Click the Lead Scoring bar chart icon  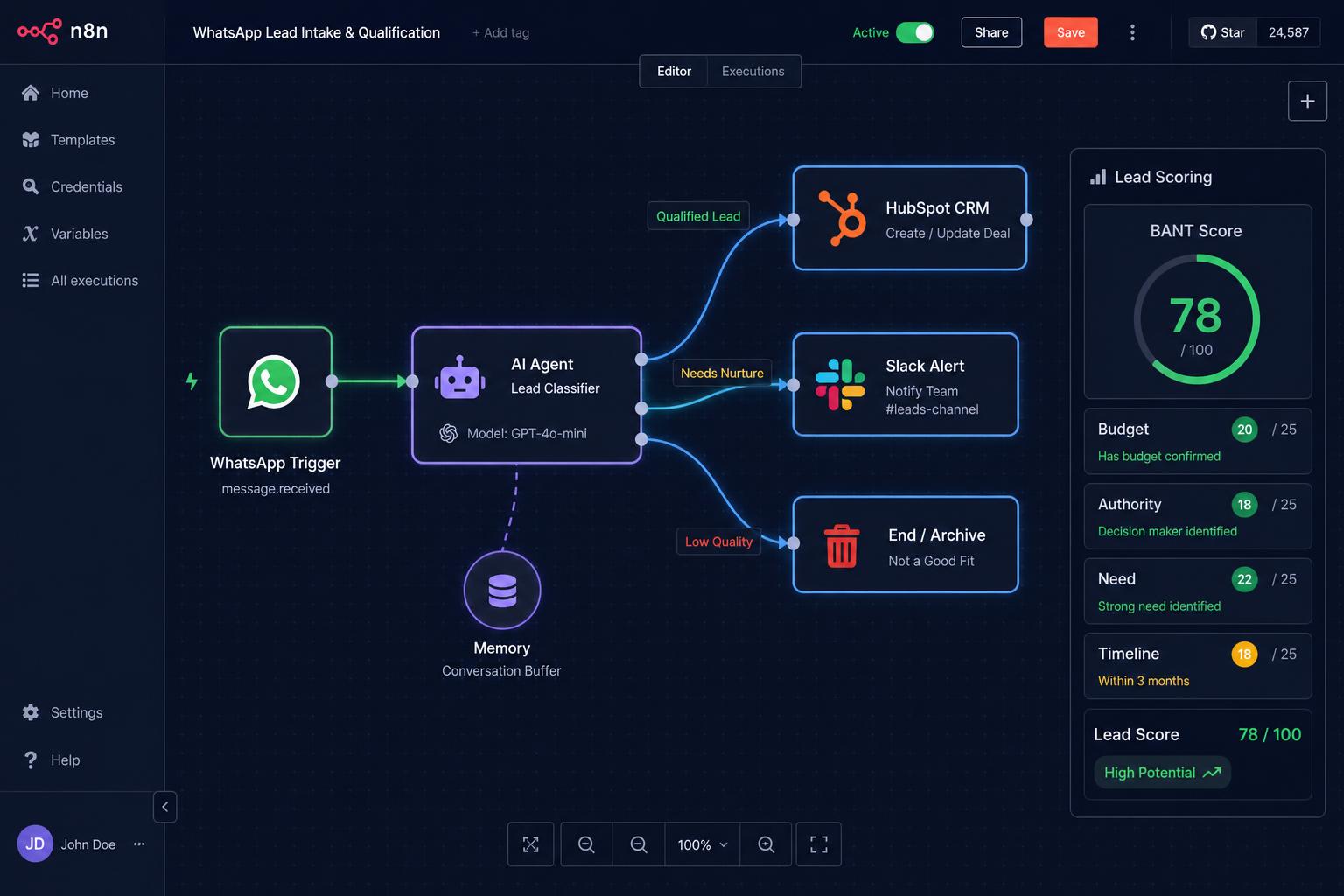tap(1098, 177)
